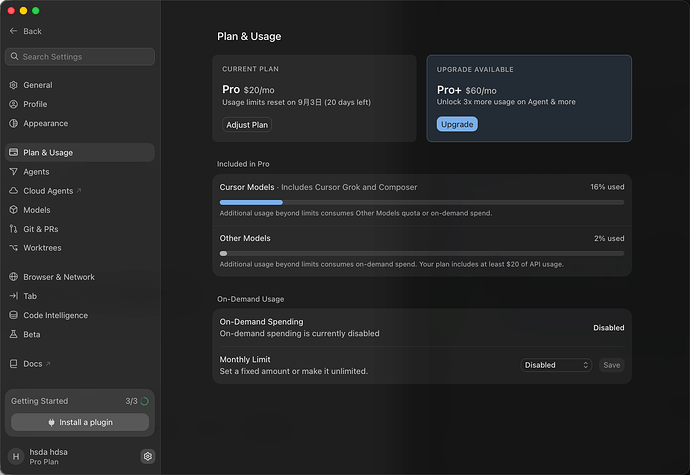Click the Git & PRs branch icon
Viewport: 690px width, 475px height.
pyautogui.click(x=14, y=229)
